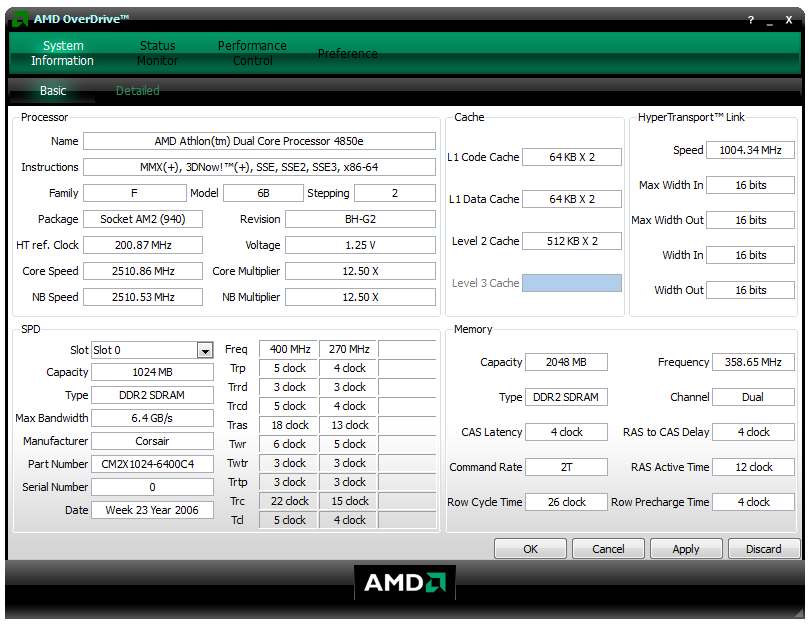Click the Date Week 23 Year 2006 value
809x625 pixels.
pos(152,510)
